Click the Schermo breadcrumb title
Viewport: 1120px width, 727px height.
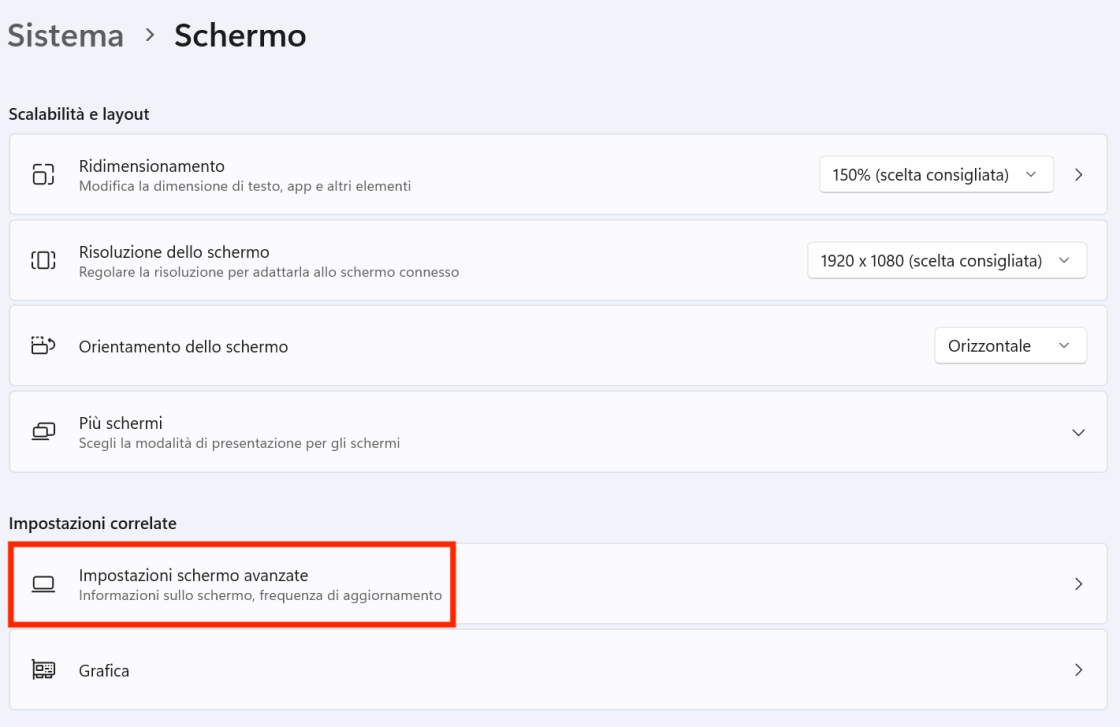click(x=240, y=35)
